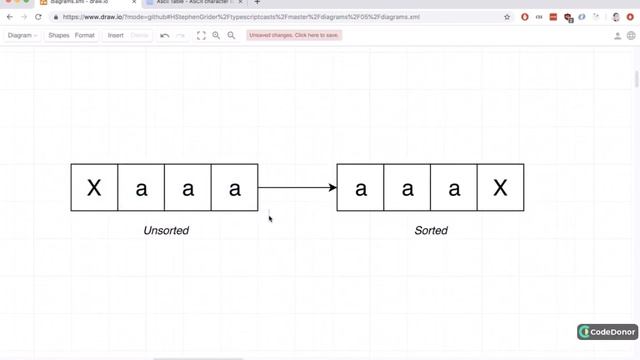Zoom in on the diagram canvas
Screen dimensions: 640x360
216,36
